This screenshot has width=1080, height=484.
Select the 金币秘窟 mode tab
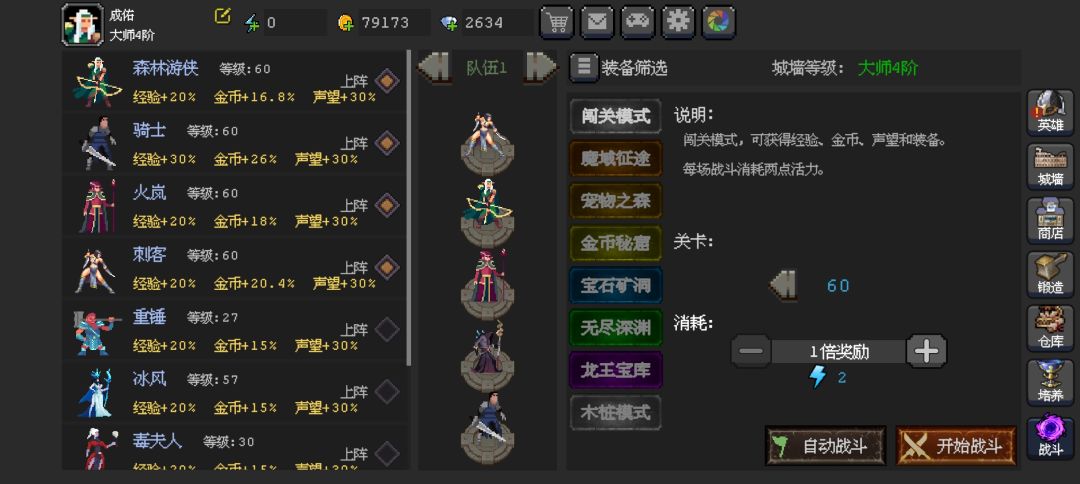click(616, 243)
